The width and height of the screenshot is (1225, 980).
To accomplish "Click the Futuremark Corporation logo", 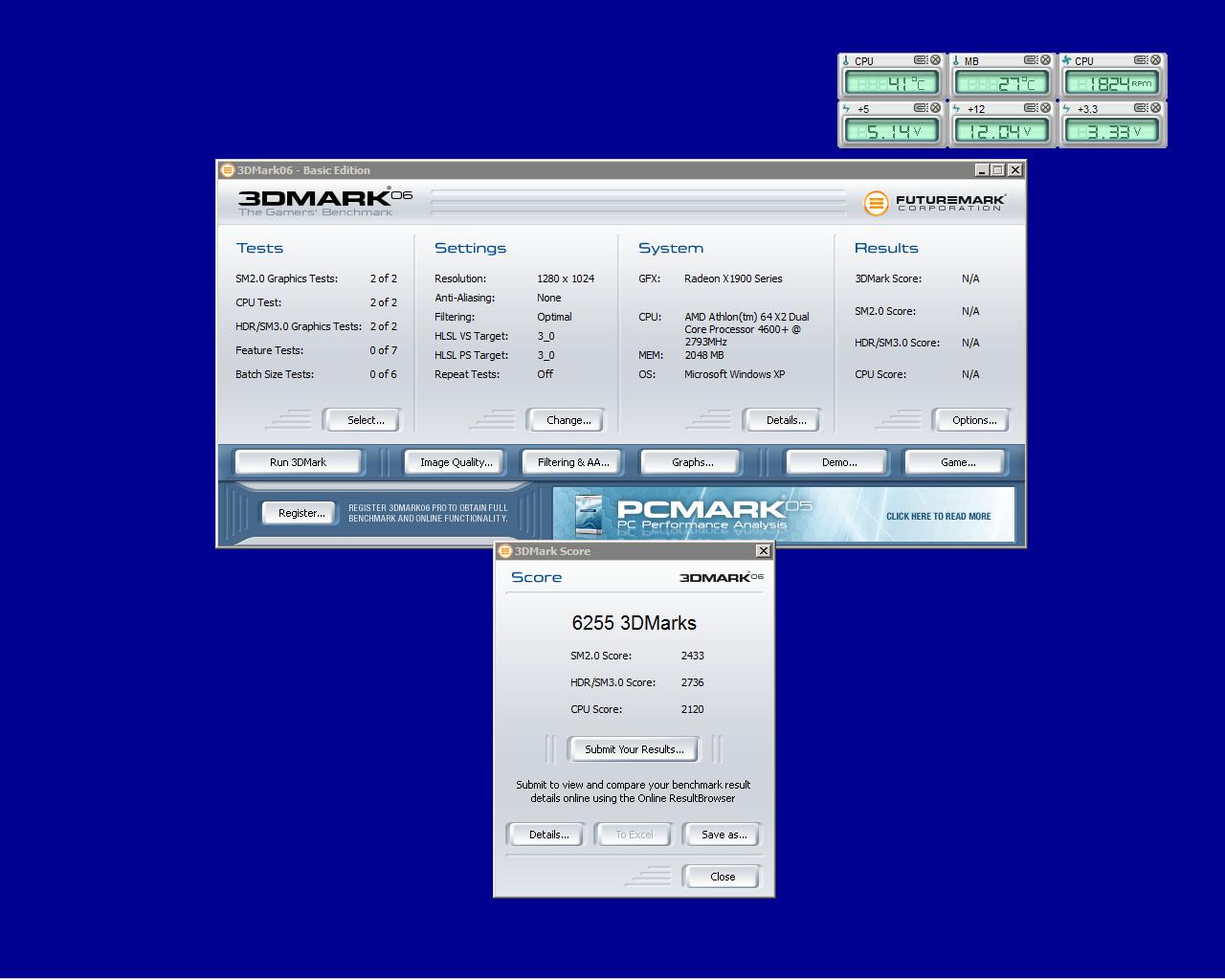I will click(934, 203).
